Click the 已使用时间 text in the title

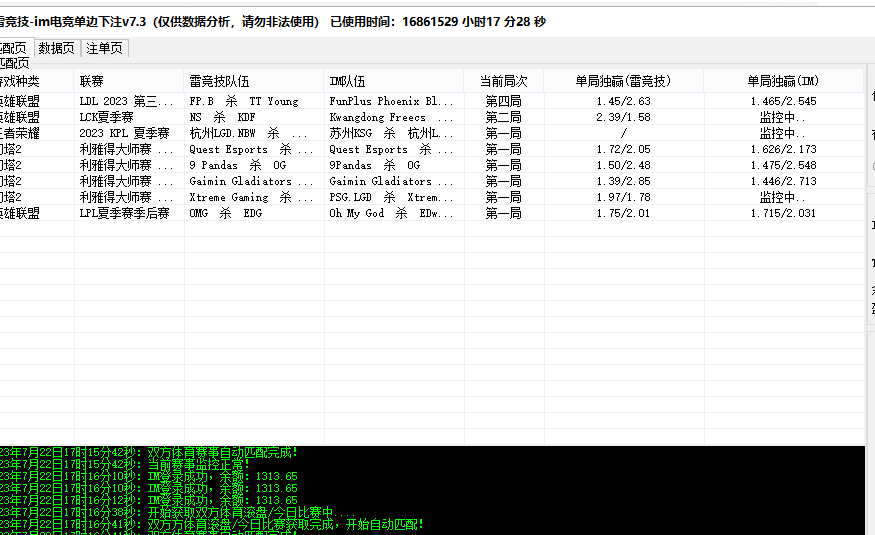click(438, 22)
